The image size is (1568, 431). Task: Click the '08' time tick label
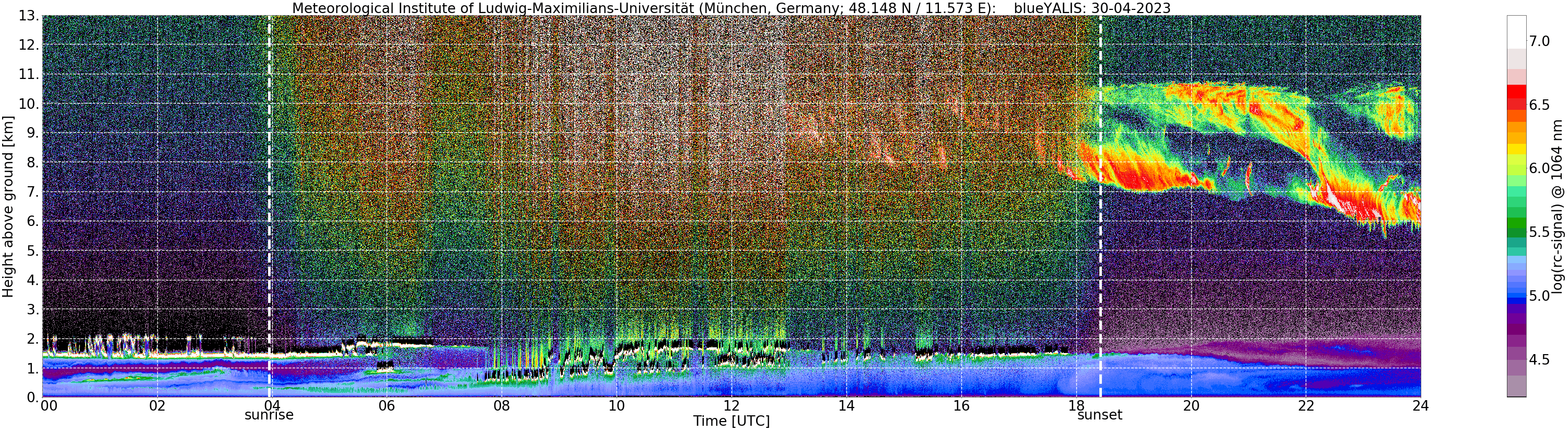(502, 405)
